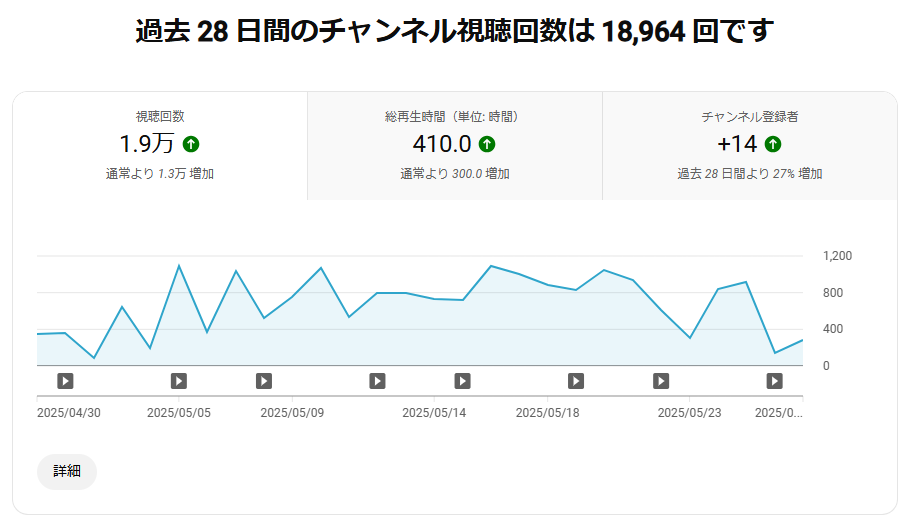
Task: Click the 2025/04/30 axis date label
Action: pos(68,413)
